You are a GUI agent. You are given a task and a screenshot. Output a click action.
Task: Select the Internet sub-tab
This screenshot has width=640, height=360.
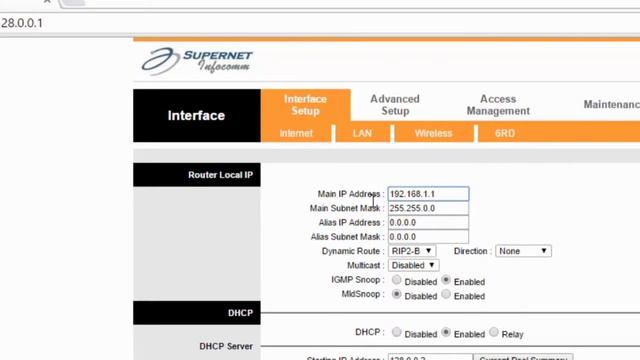coord(296,133)
